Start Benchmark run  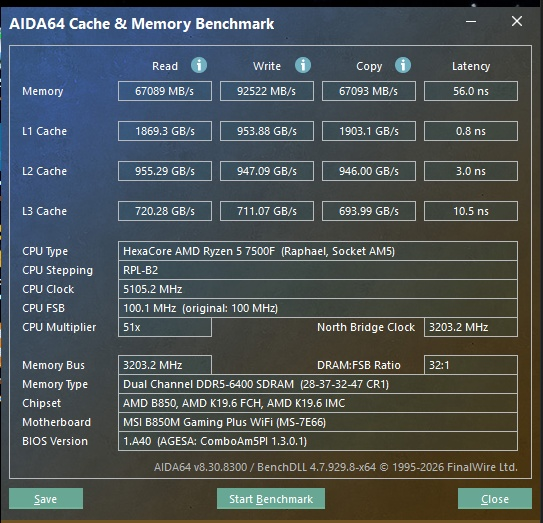(x=271, y=499)
